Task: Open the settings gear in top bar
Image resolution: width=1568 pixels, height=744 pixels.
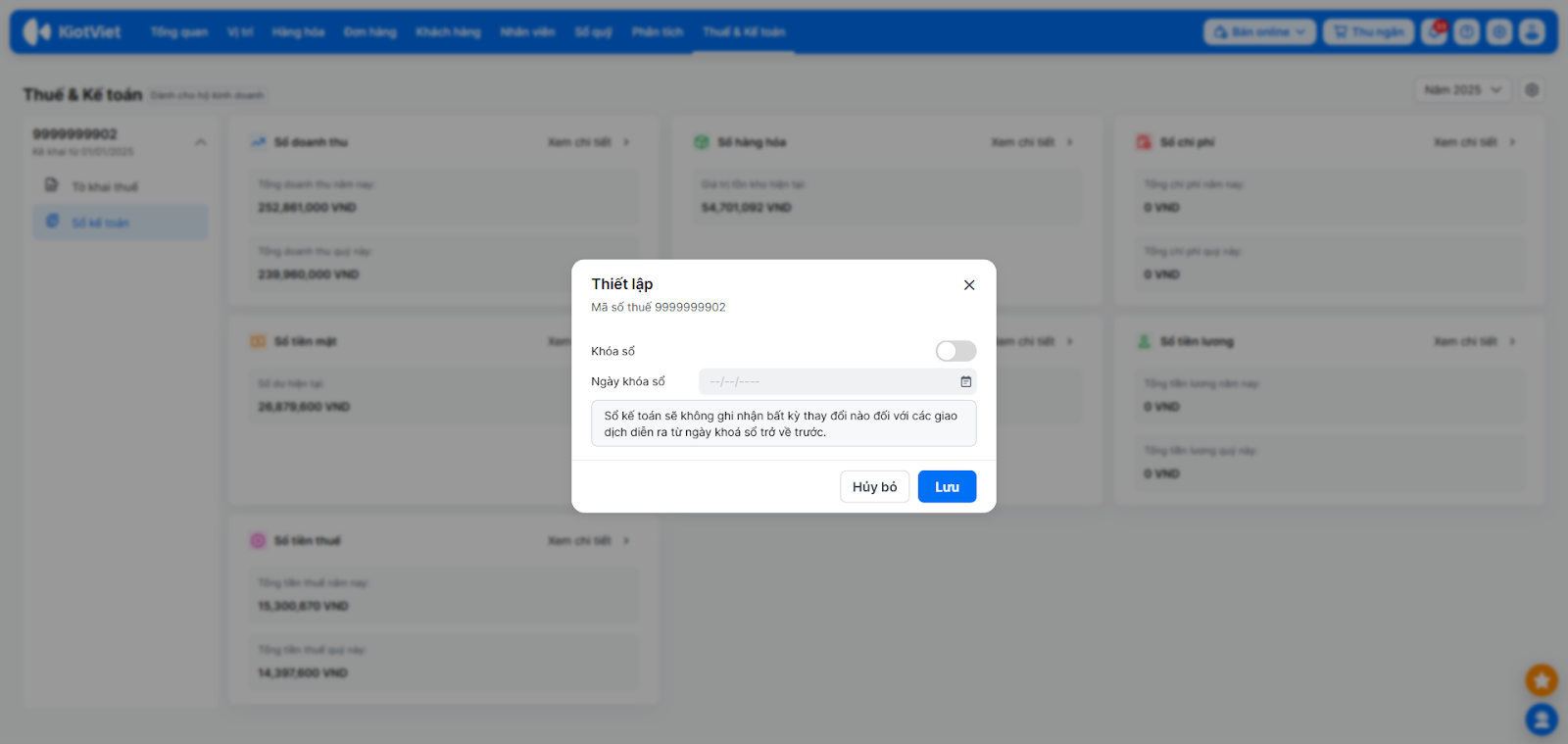Action: (x=1499, y=32)
